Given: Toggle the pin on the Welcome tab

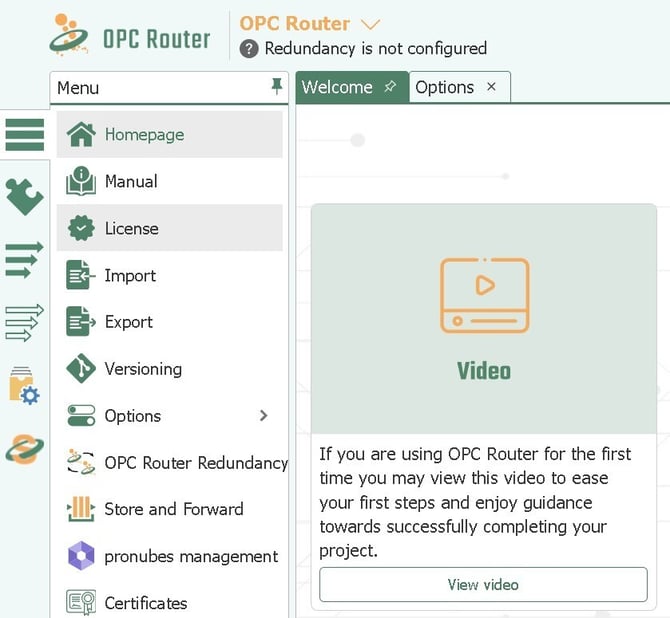Looking at the screenshot, I should 390,87.
